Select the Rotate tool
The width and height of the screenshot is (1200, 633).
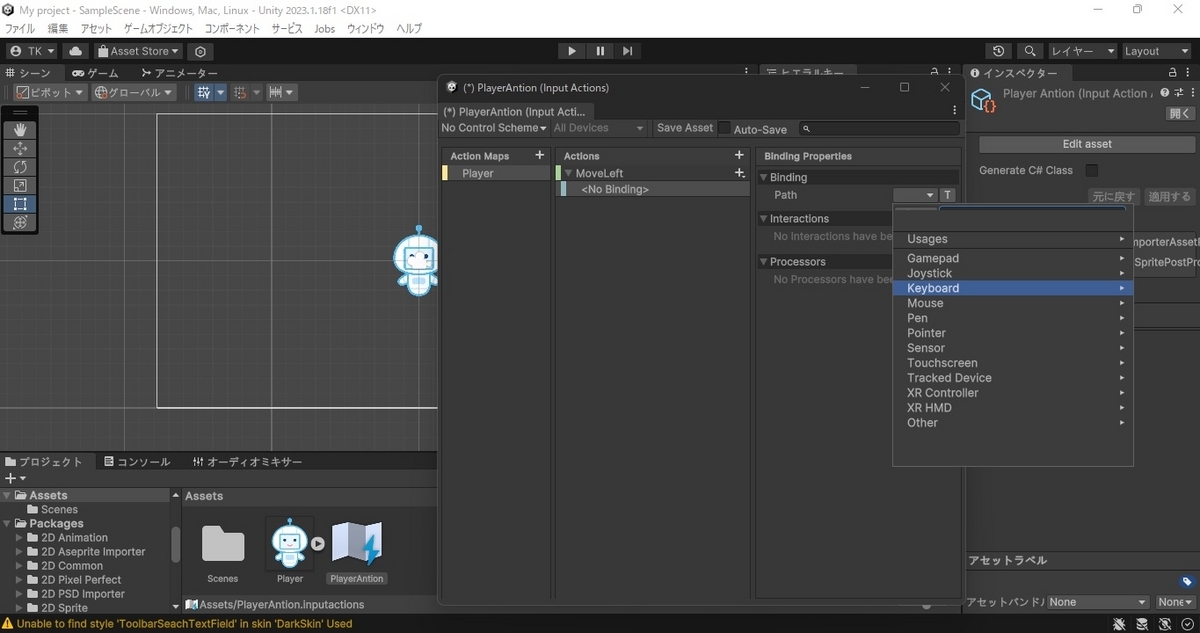(x=20, y=167)
